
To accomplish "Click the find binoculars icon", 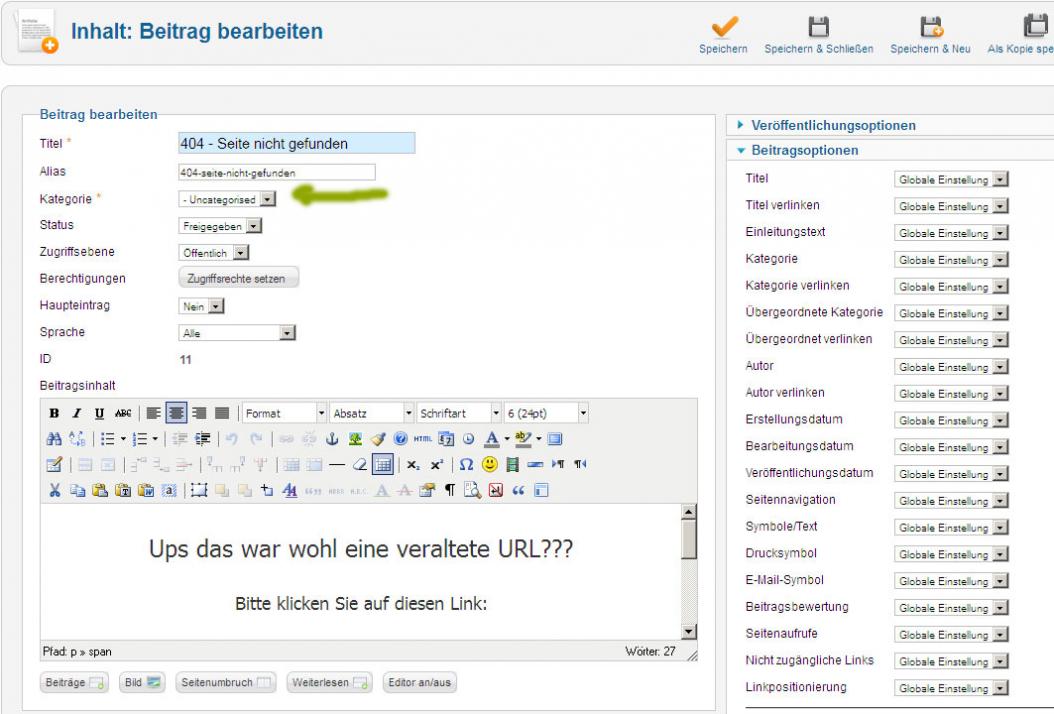I will pos(55,439).
